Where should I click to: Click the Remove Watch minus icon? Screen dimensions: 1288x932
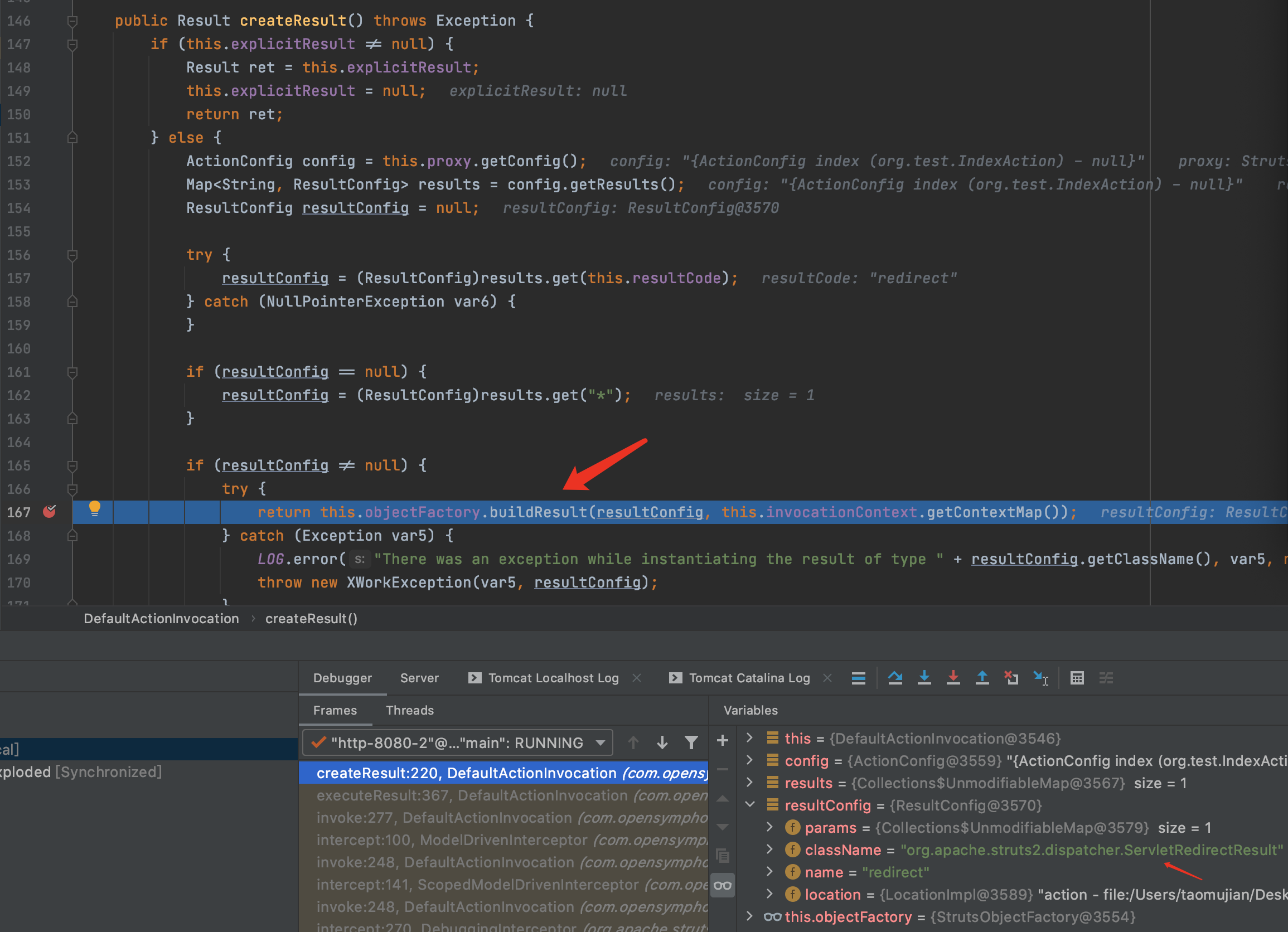click(723, 769)
